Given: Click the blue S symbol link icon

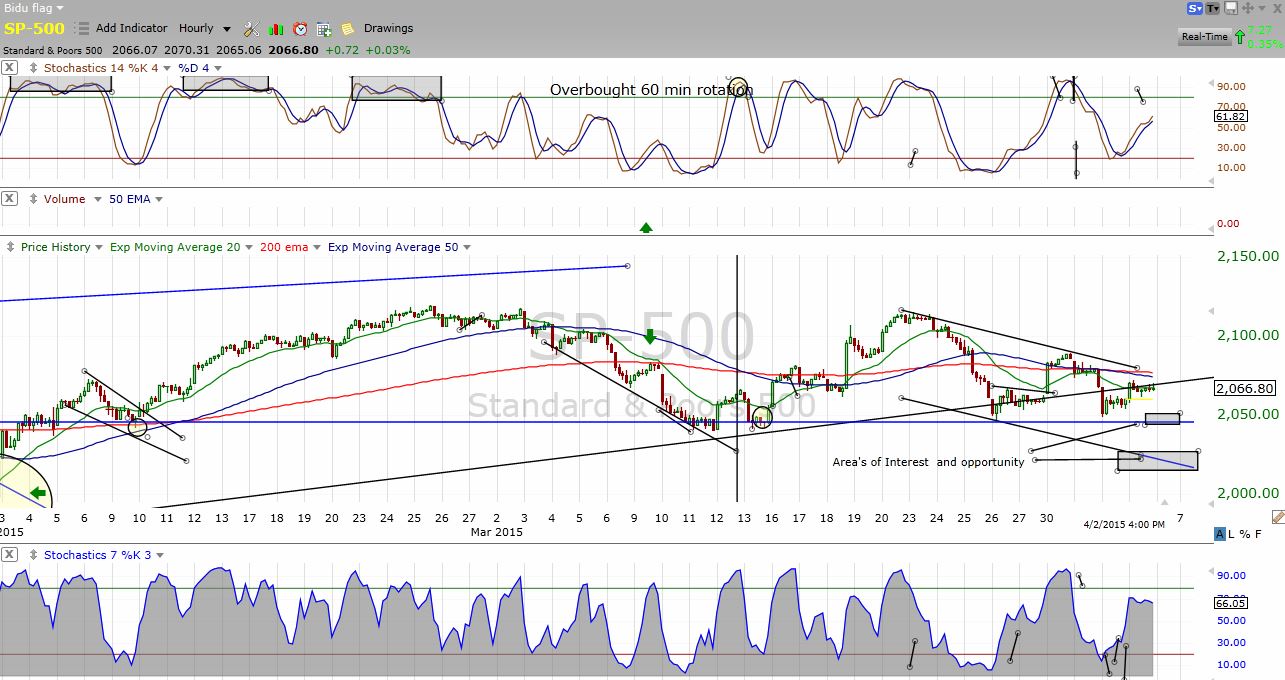Looking at the screenshot, I should pyautogui.click(x=1194, y=8).
